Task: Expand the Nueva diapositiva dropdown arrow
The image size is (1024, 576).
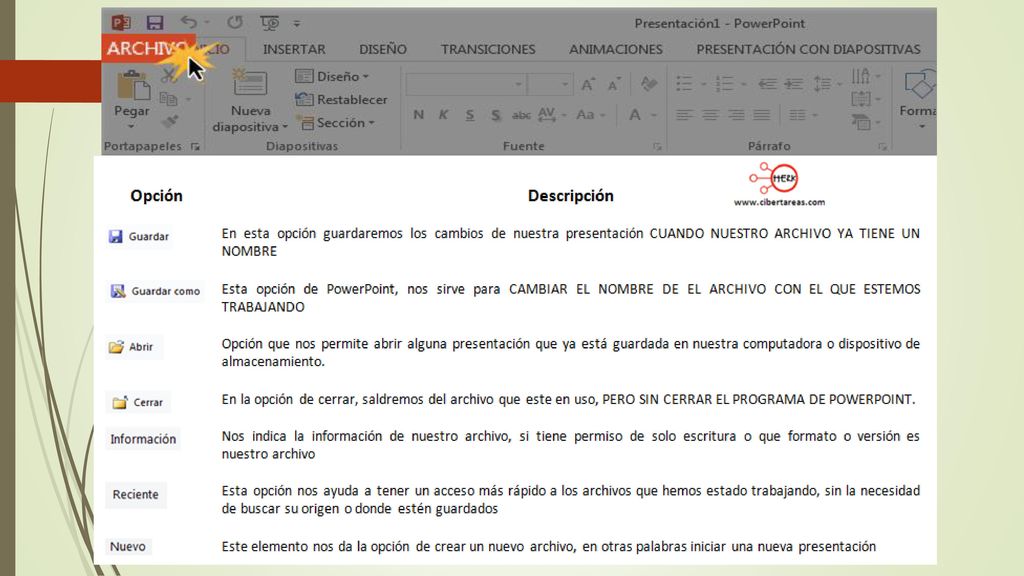Action: 285,127
